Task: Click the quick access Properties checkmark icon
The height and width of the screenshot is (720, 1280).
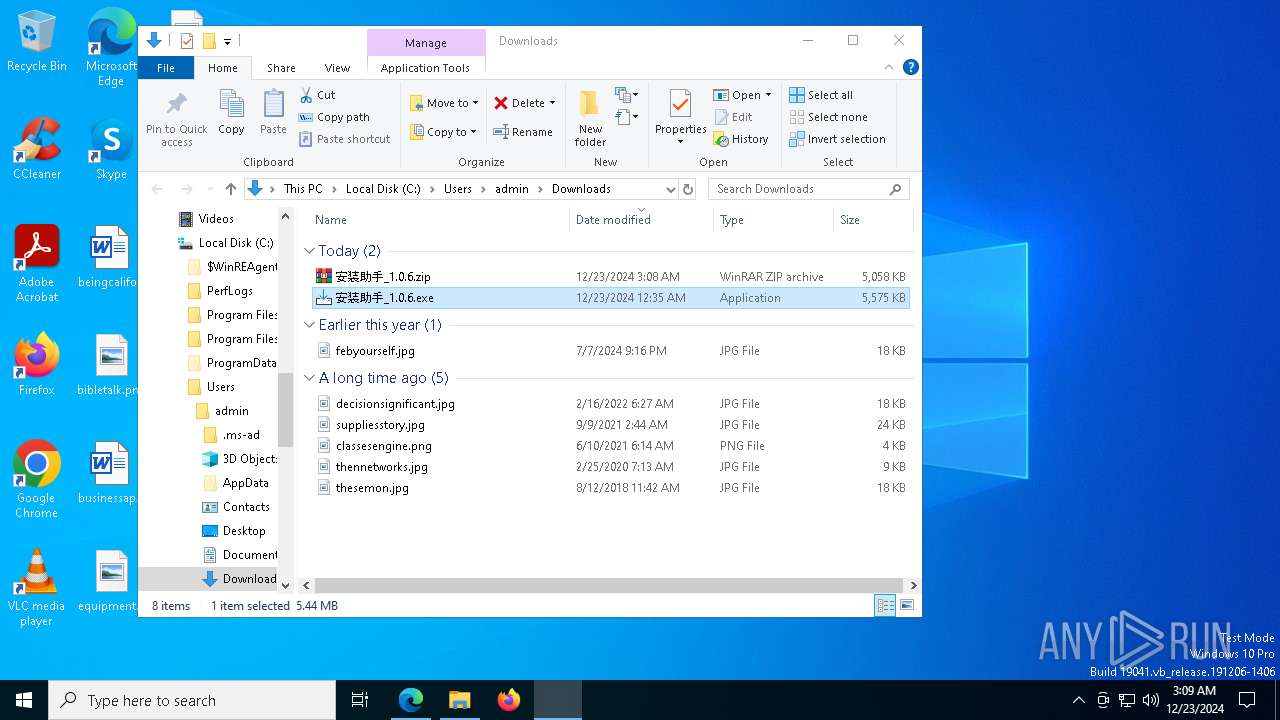Action: (x=187, y=41)
